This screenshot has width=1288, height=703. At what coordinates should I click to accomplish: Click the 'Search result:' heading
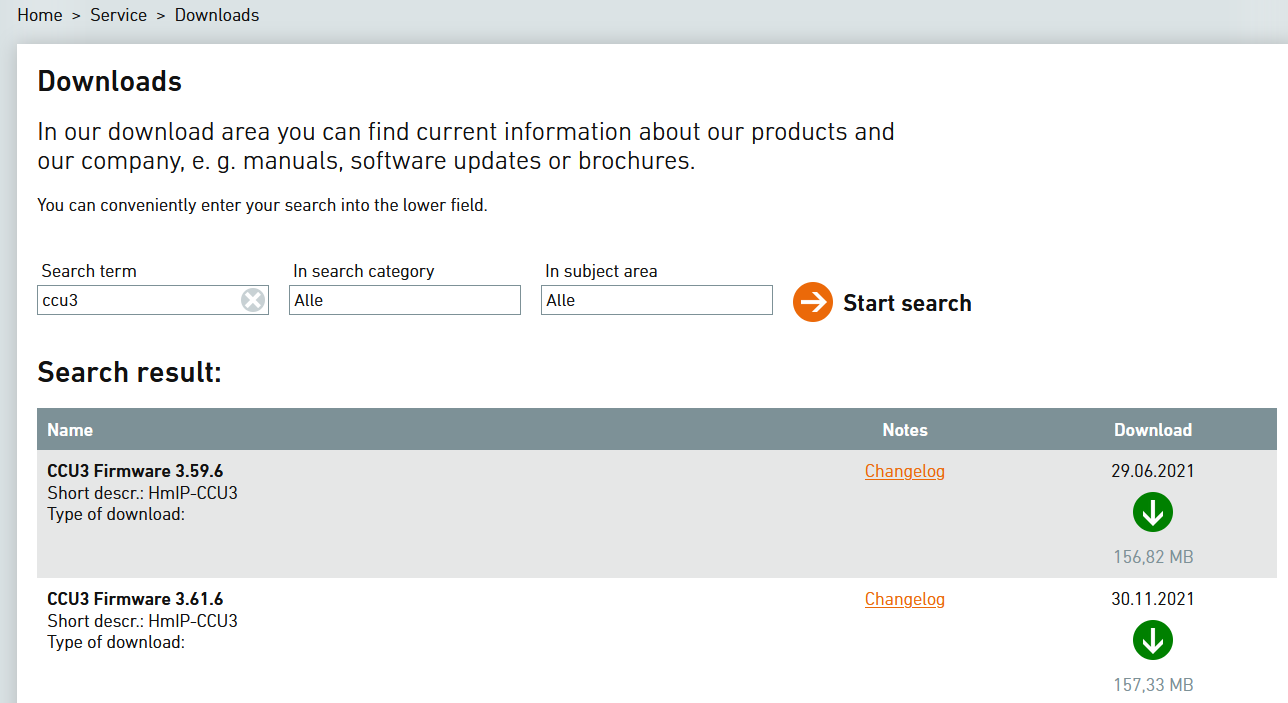click(x=129, y=373)
